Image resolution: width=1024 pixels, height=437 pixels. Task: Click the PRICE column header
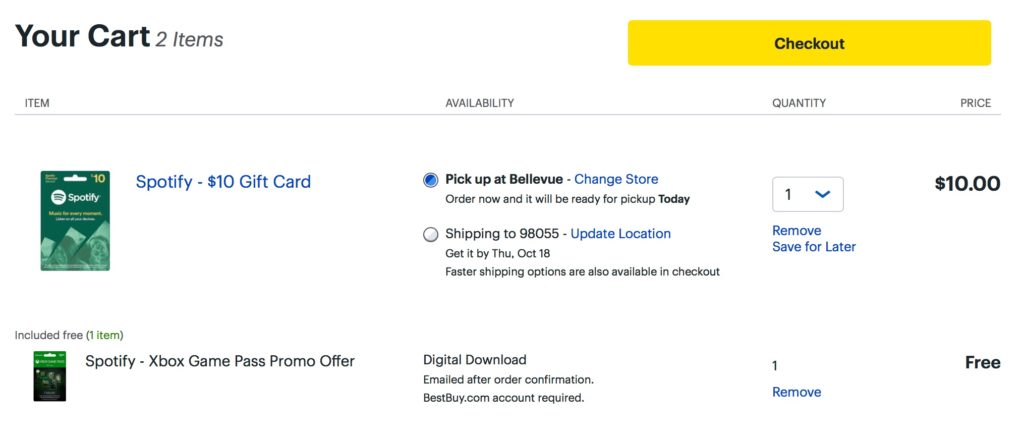point(976,103)
